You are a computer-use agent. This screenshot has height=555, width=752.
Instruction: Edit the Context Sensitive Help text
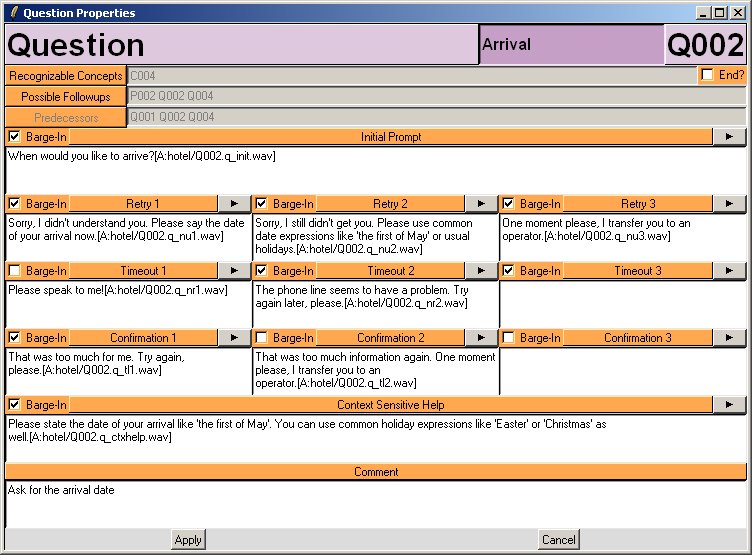376,438
